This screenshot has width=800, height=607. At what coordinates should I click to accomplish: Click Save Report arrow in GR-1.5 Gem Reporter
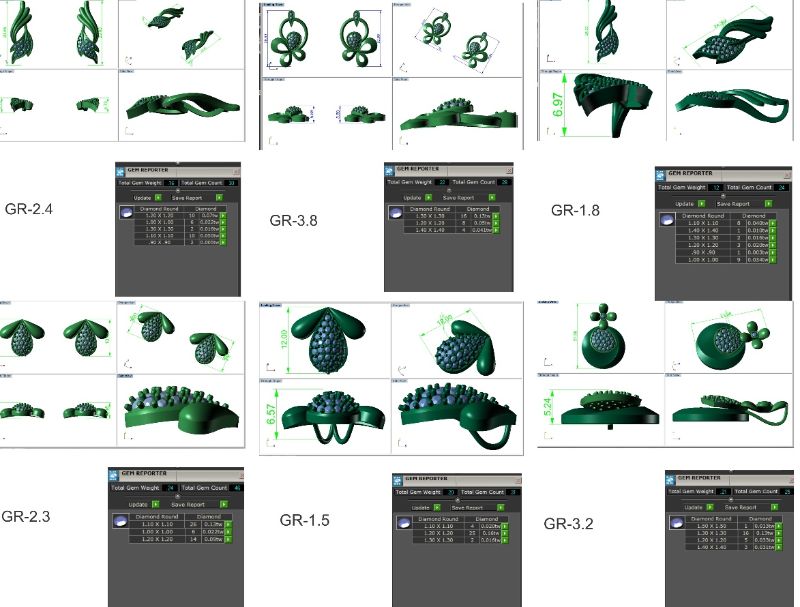(x=501, y=508)
